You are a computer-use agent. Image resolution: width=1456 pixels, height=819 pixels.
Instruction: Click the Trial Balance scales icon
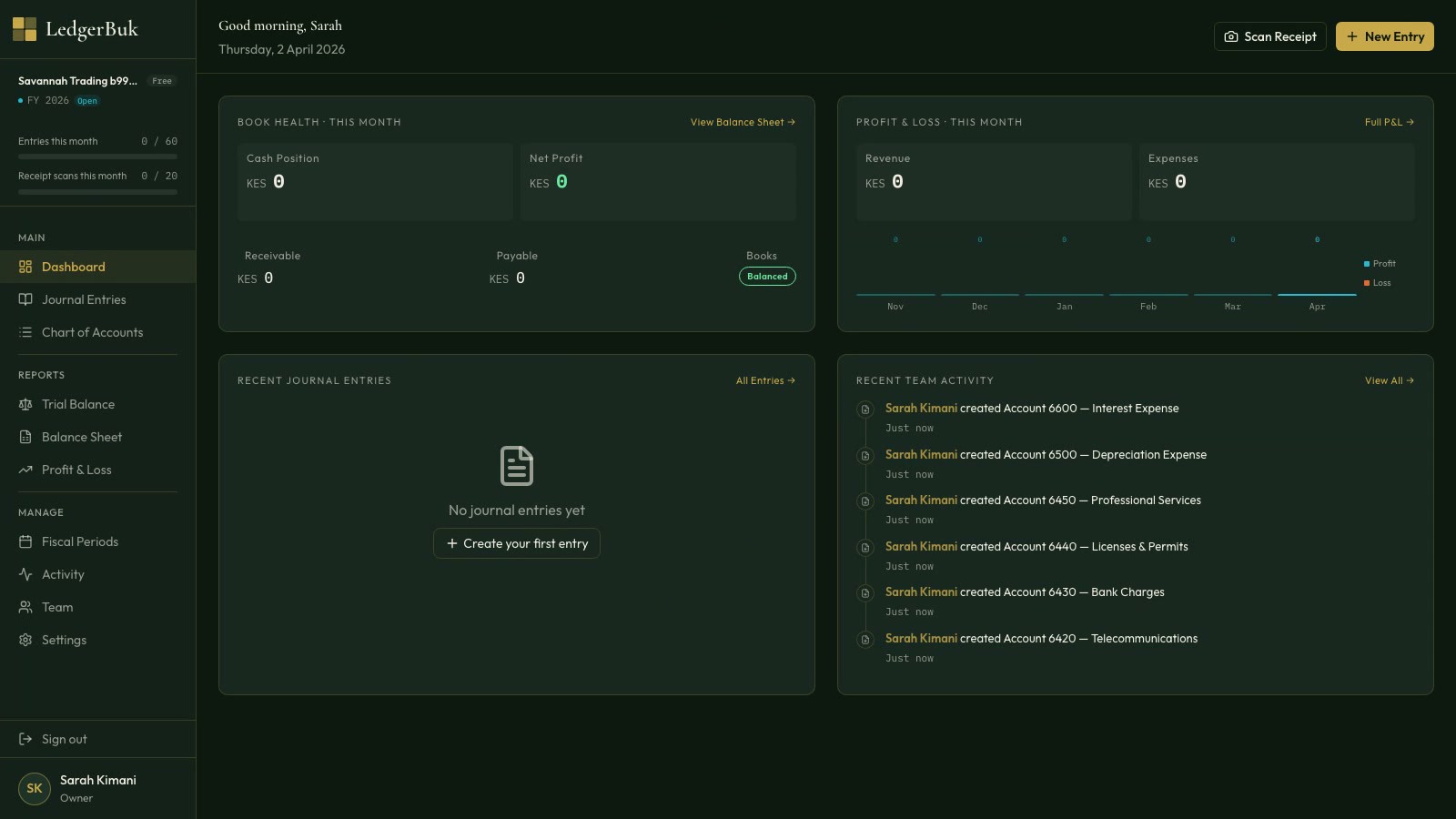[25, 404]
